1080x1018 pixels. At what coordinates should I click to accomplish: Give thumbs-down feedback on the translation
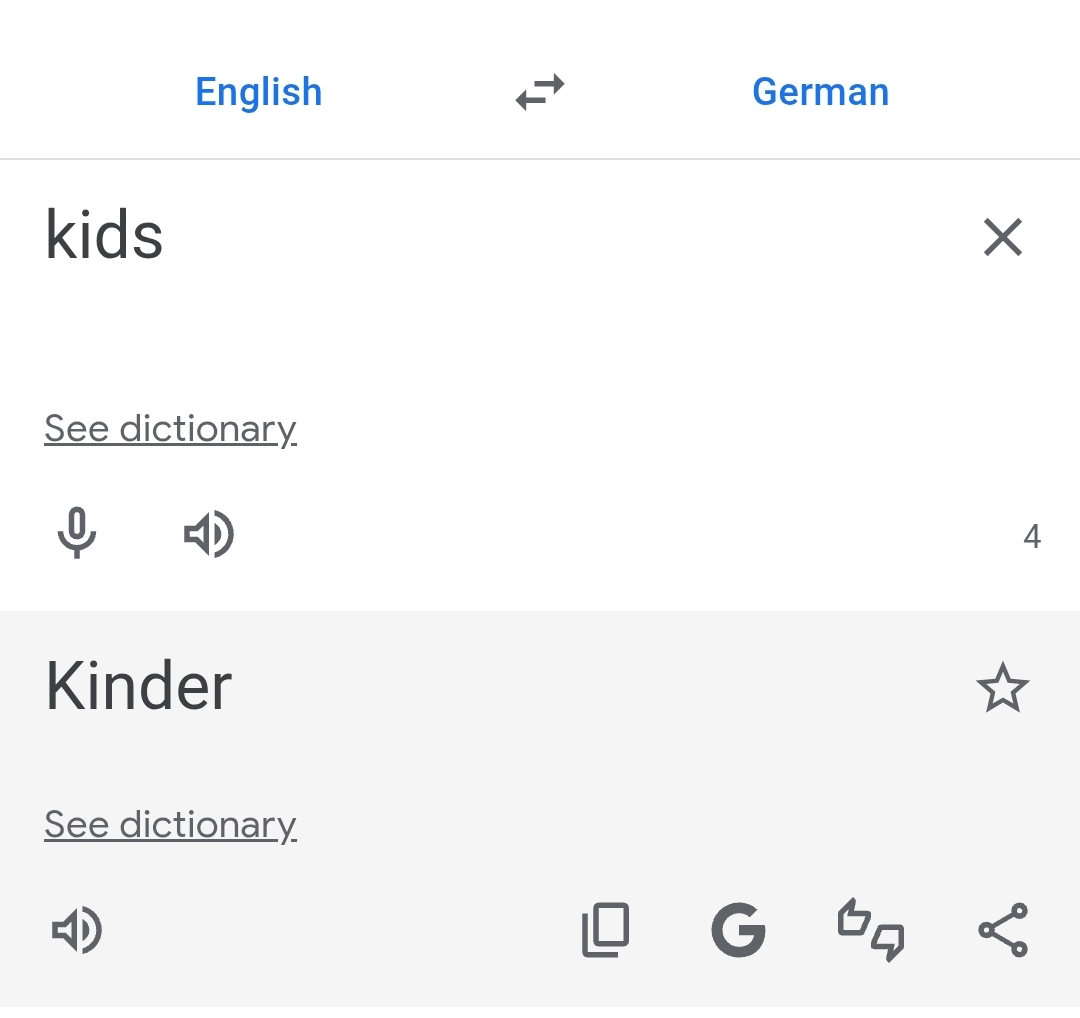point(888,942)
